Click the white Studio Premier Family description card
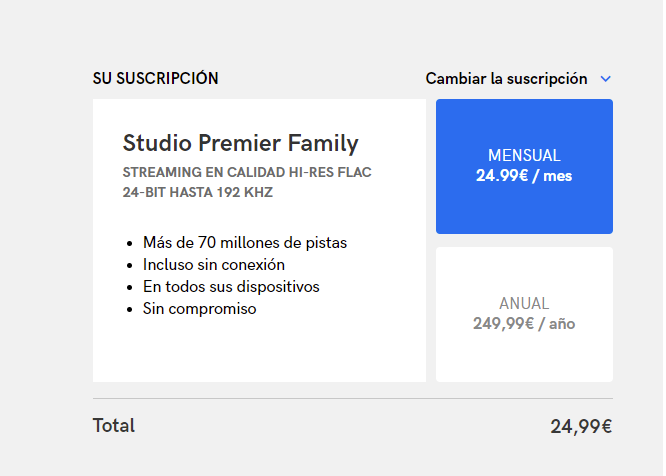 tap(259, 240)
